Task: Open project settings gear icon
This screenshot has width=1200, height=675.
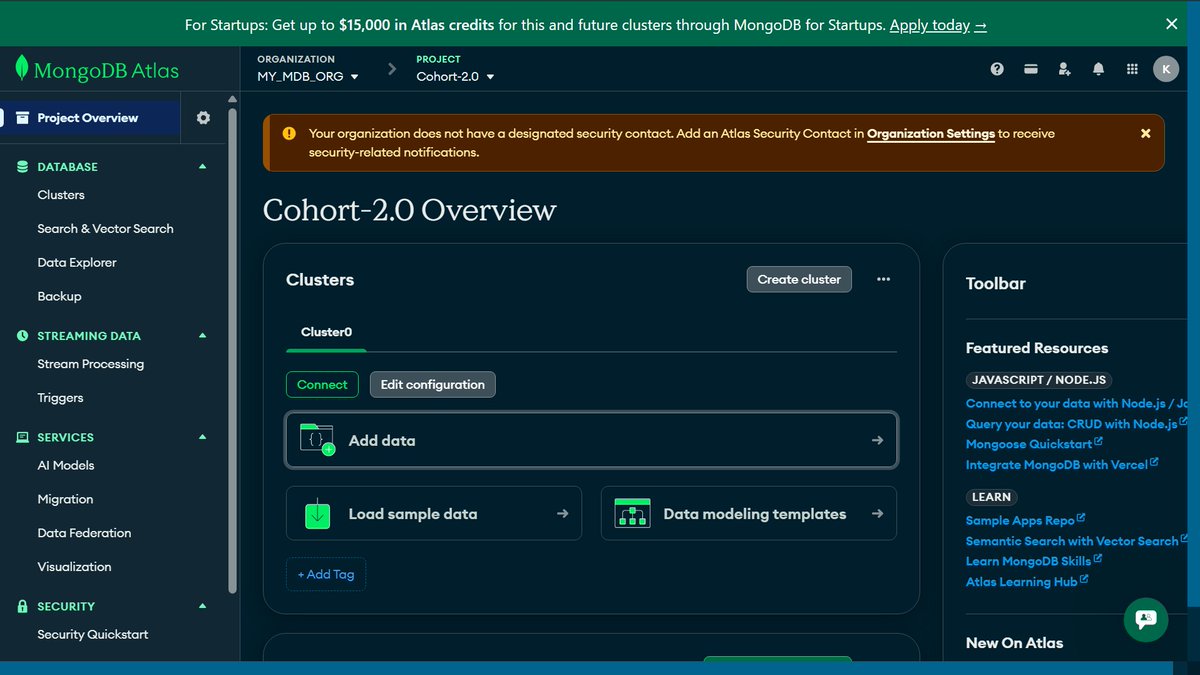Action: (204, 118)
